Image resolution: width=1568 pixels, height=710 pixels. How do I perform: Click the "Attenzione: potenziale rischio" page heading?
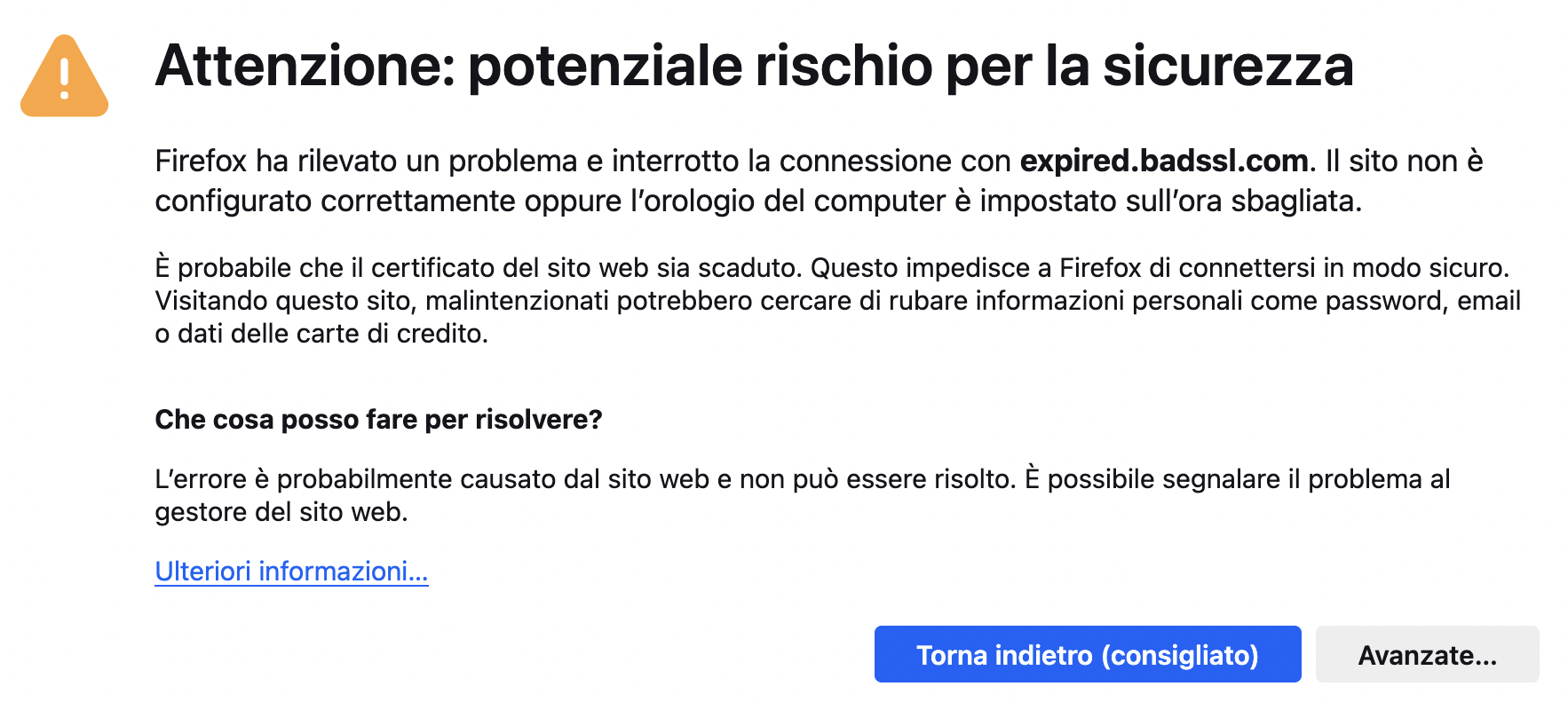pos(754,66)
